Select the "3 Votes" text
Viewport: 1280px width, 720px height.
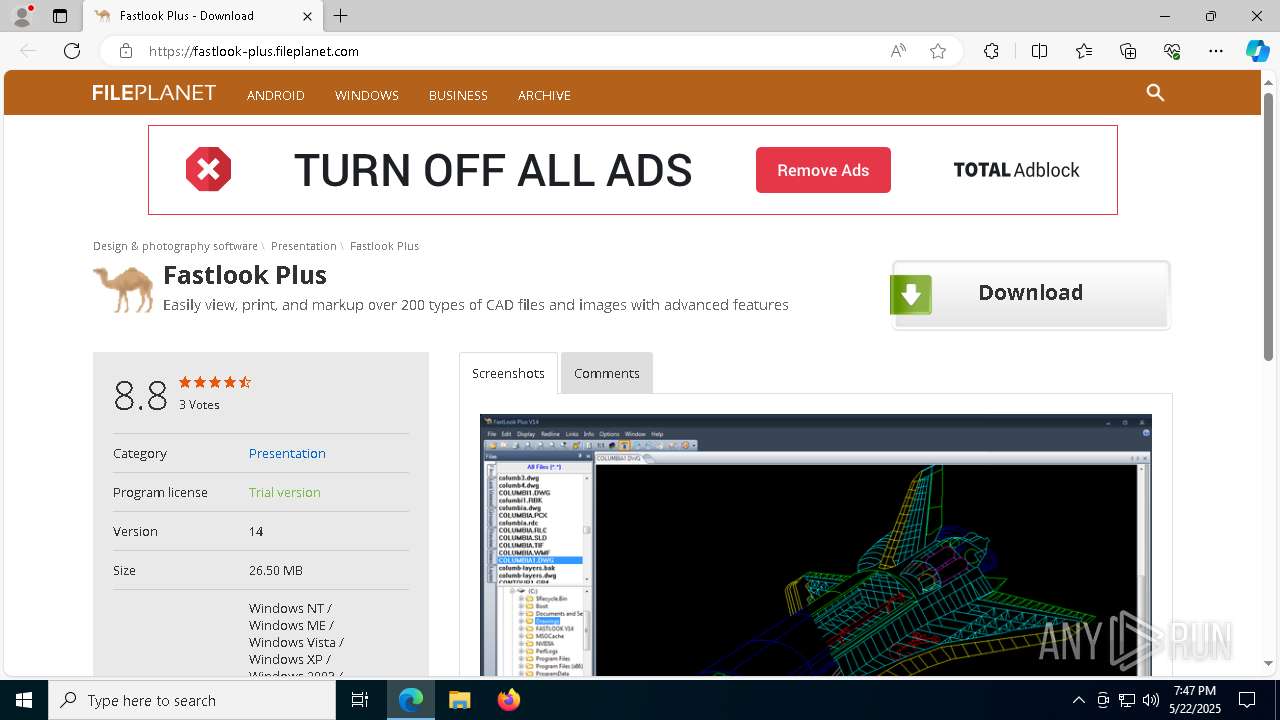199,405
